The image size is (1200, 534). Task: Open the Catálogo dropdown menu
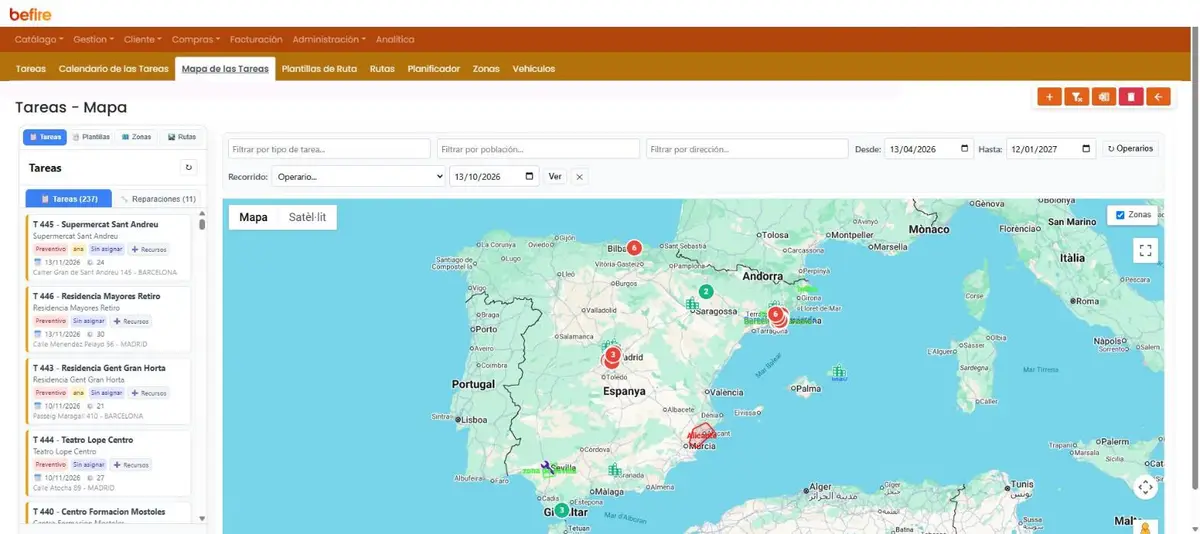pyautogui.click(x=39, y=40)
